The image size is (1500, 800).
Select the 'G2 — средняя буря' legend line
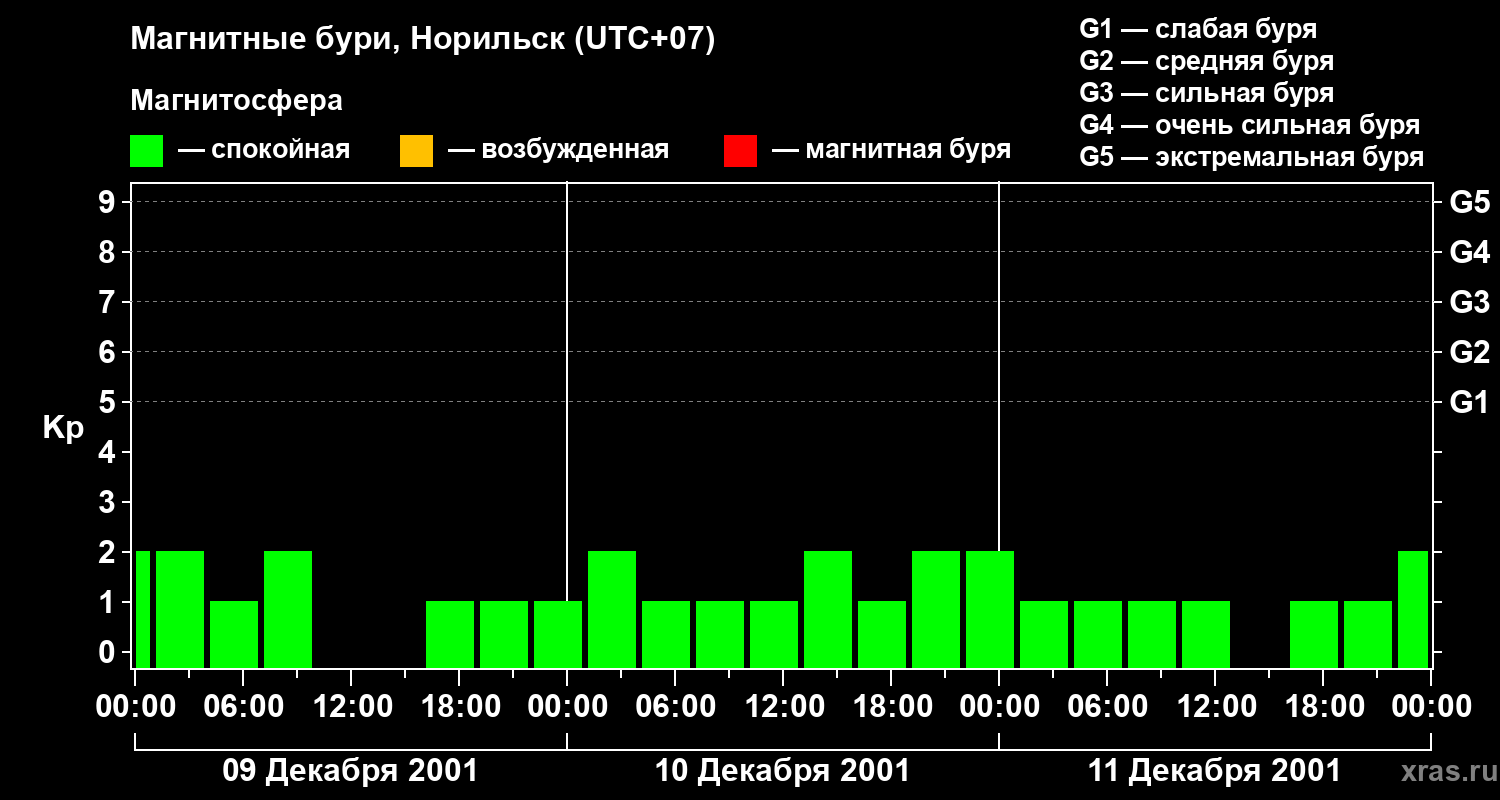pos(1207,61)
